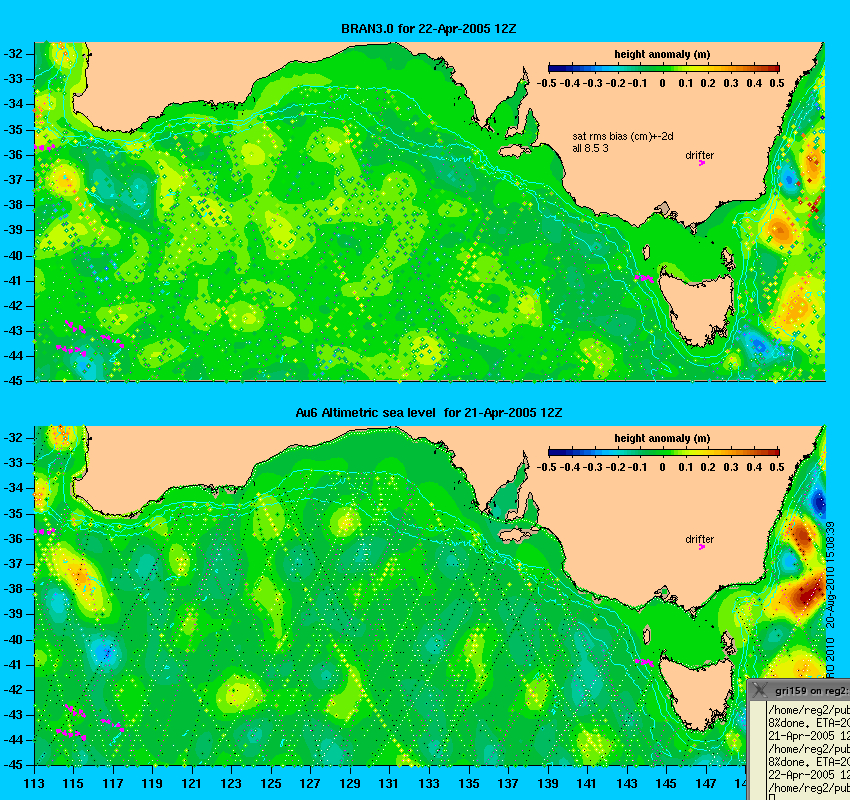Click the 'drifter' legend label in the bottom map
Screen dimensions: 850x800
(699, 539)
